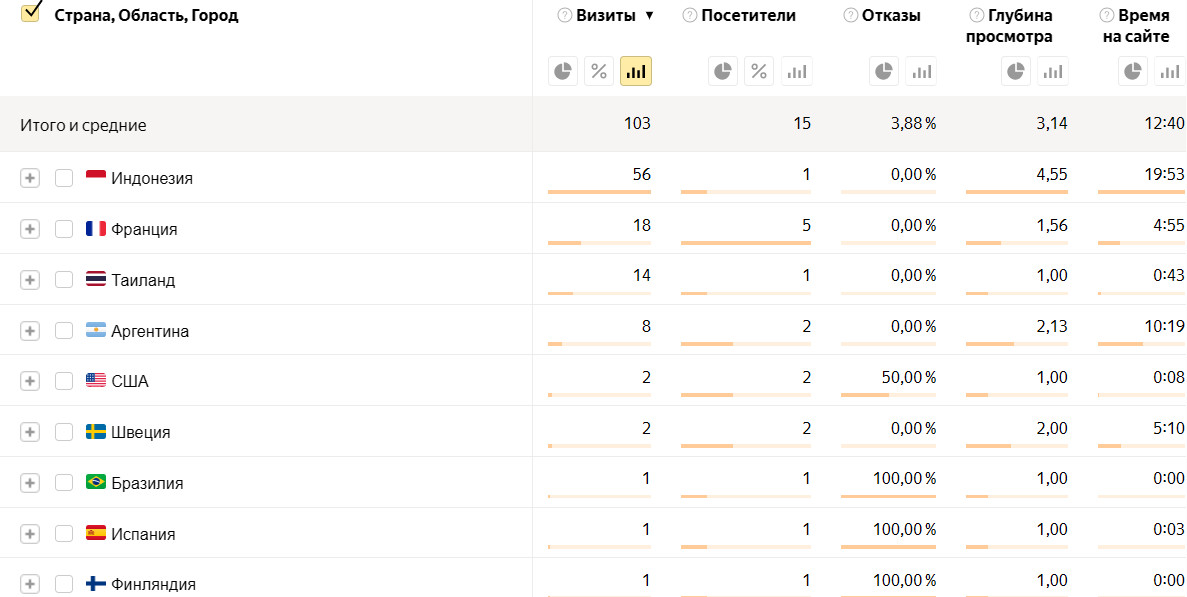
Task: Select bar chart icon under Отказы
Action: (x=921, y=71)
